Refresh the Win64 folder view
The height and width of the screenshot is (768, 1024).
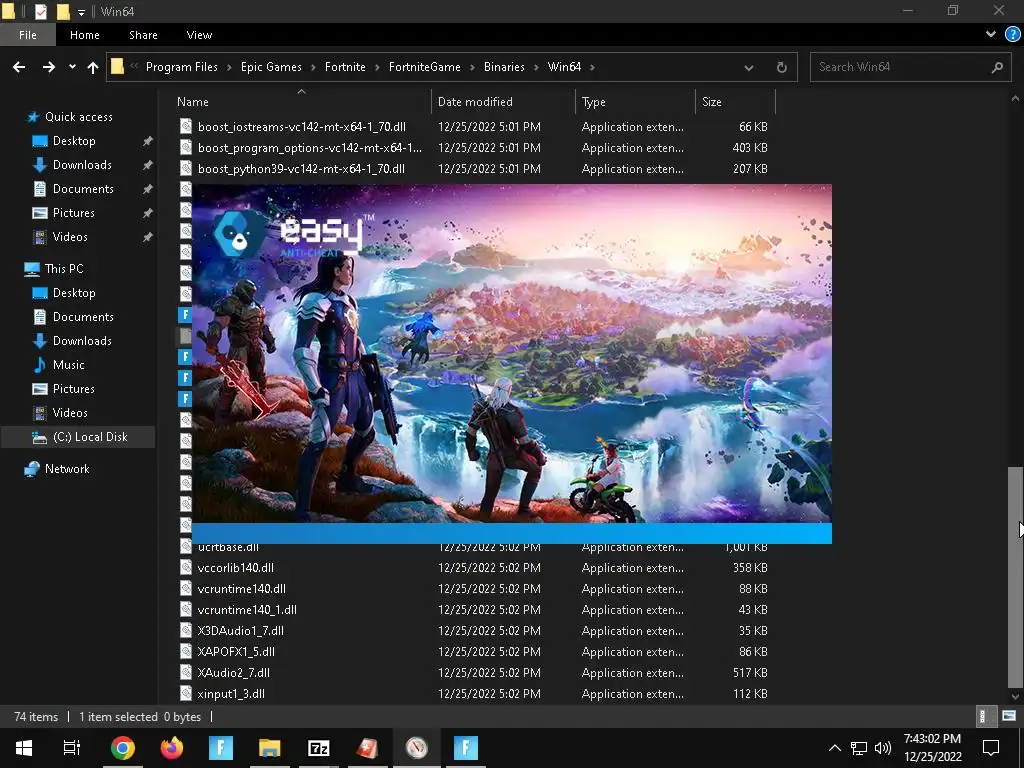pyautogui.click(x=781, y=67)
